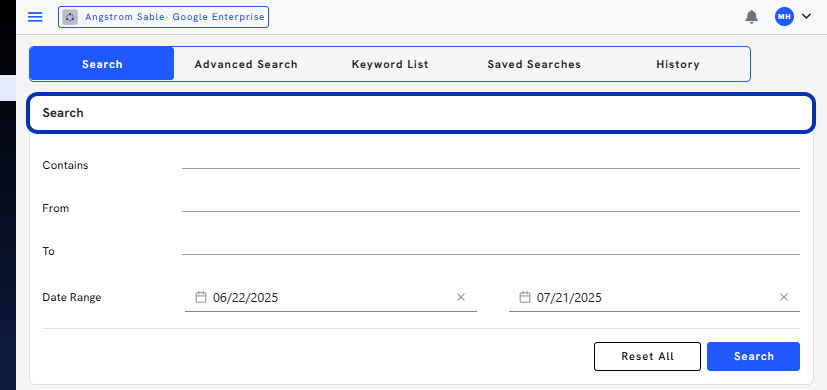Focus the From input field
Image resolution: width=827 pixels, height=390 pixels.
click(x=491, y=205)
